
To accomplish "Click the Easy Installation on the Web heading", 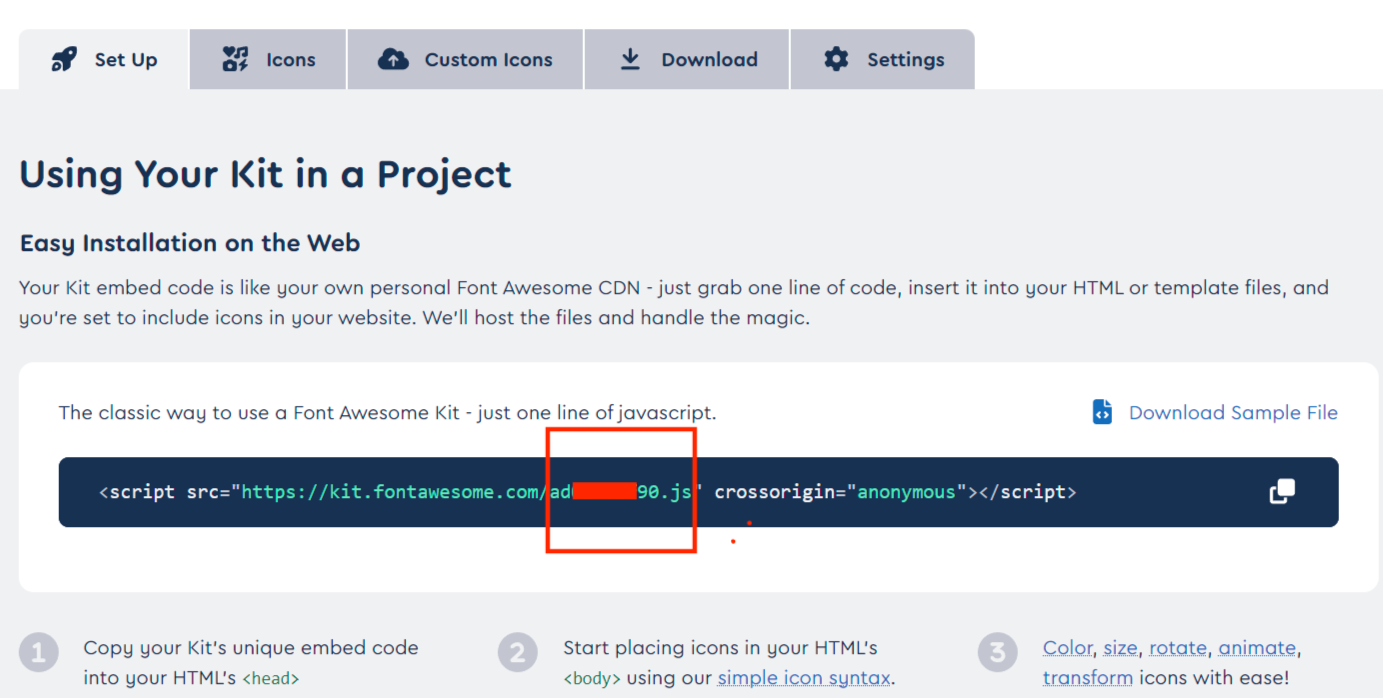I will click(190, 243).
